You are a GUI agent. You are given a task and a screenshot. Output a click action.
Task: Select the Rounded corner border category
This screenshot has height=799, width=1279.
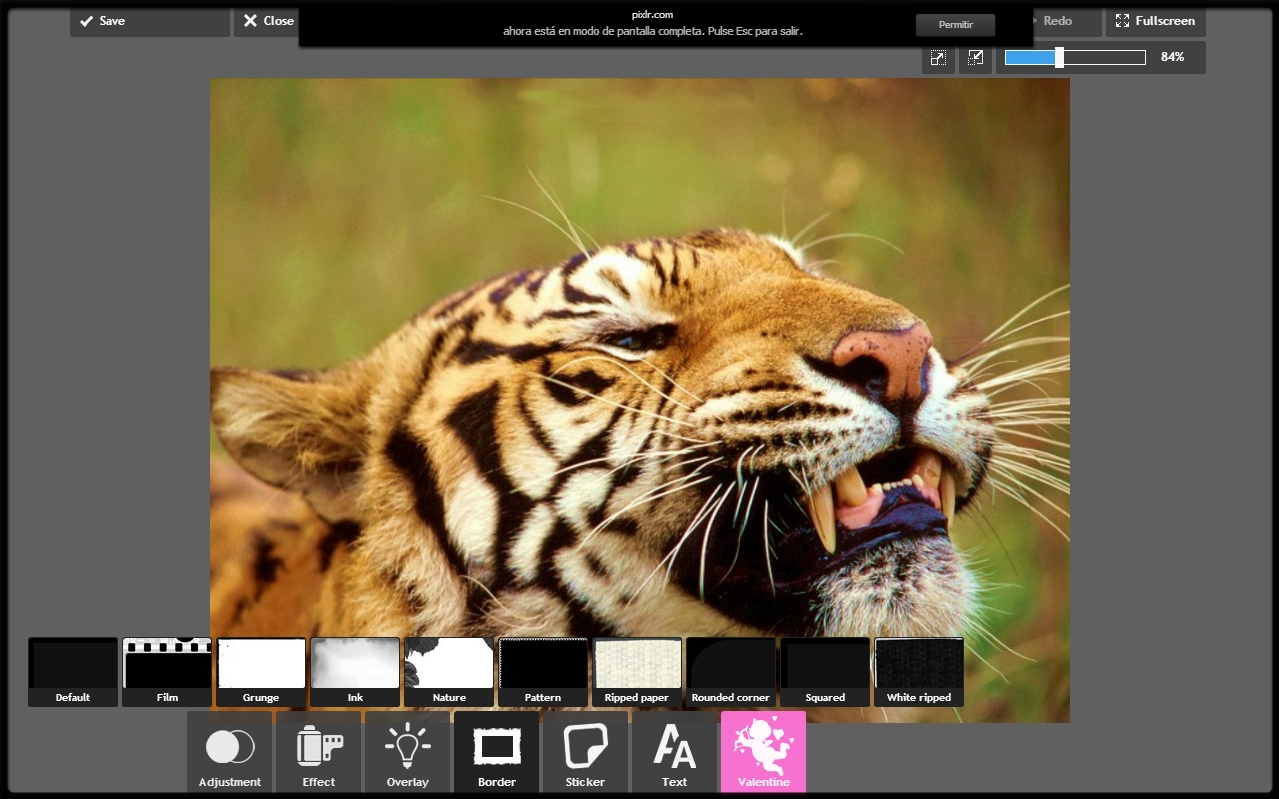(x=731, y=672)
